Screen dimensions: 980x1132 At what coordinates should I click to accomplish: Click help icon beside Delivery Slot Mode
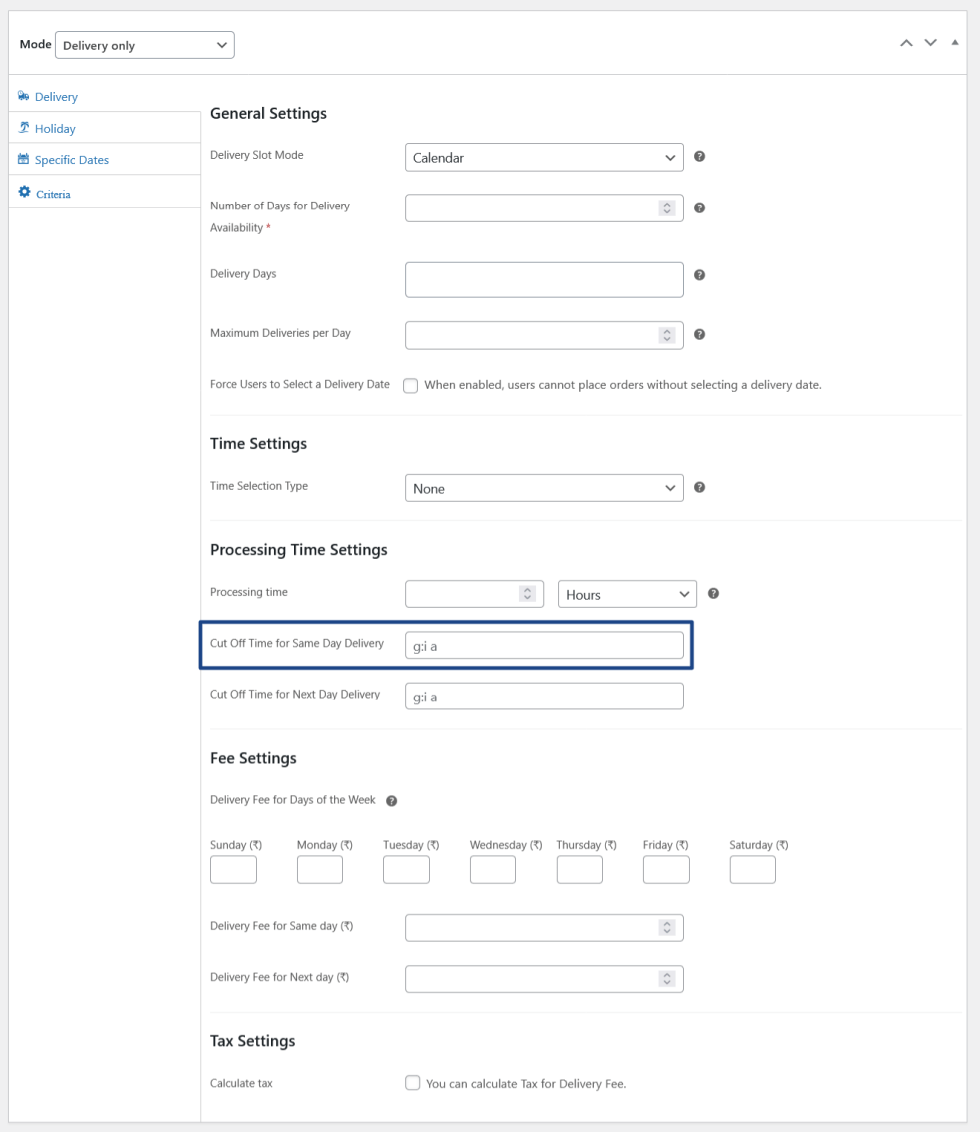(x=700, y=157)
